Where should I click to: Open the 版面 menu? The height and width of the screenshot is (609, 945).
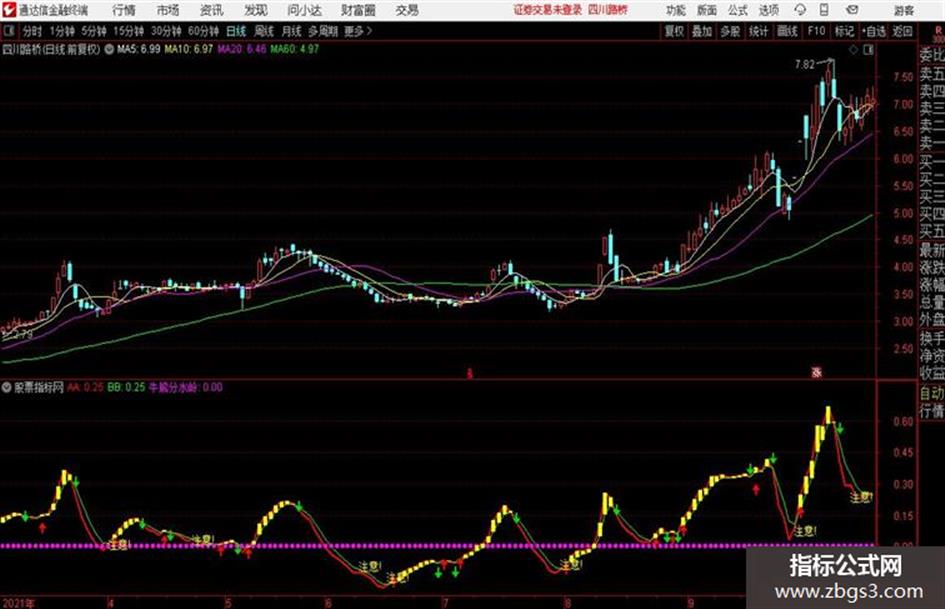[707, 10]
